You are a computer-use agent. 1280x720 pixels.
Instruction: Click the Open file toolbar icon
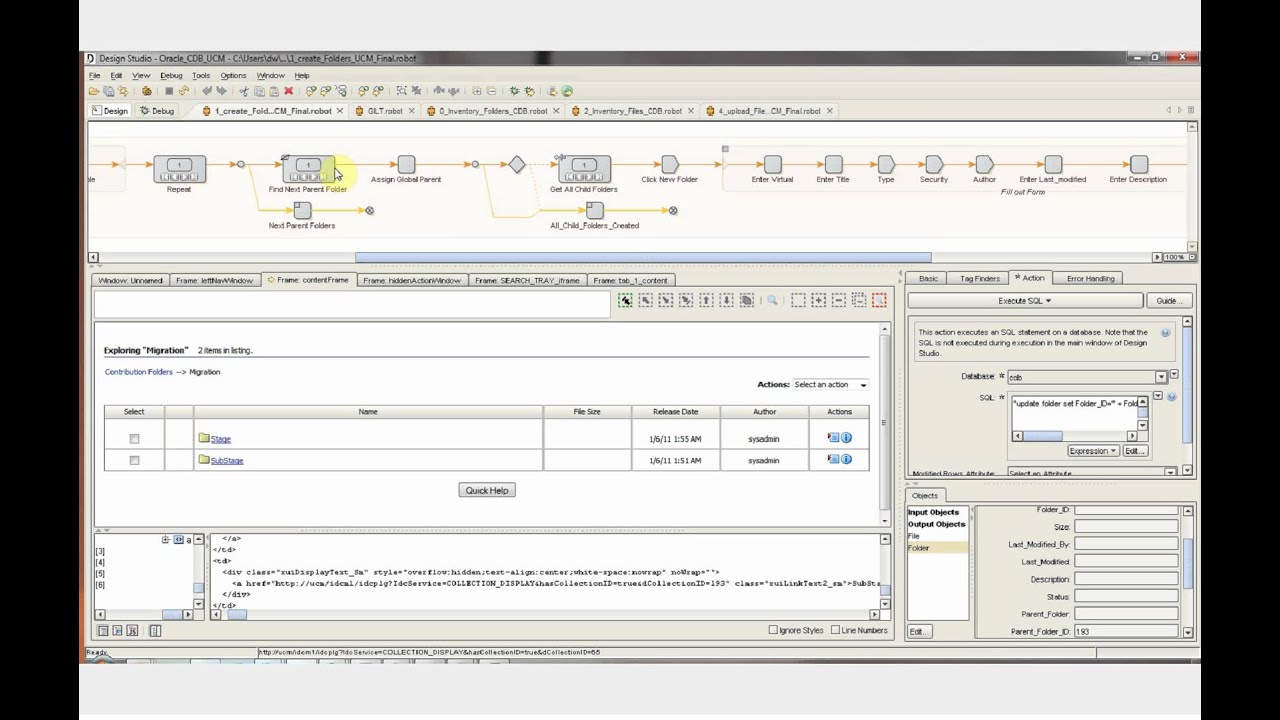click(x=93, y=91)
